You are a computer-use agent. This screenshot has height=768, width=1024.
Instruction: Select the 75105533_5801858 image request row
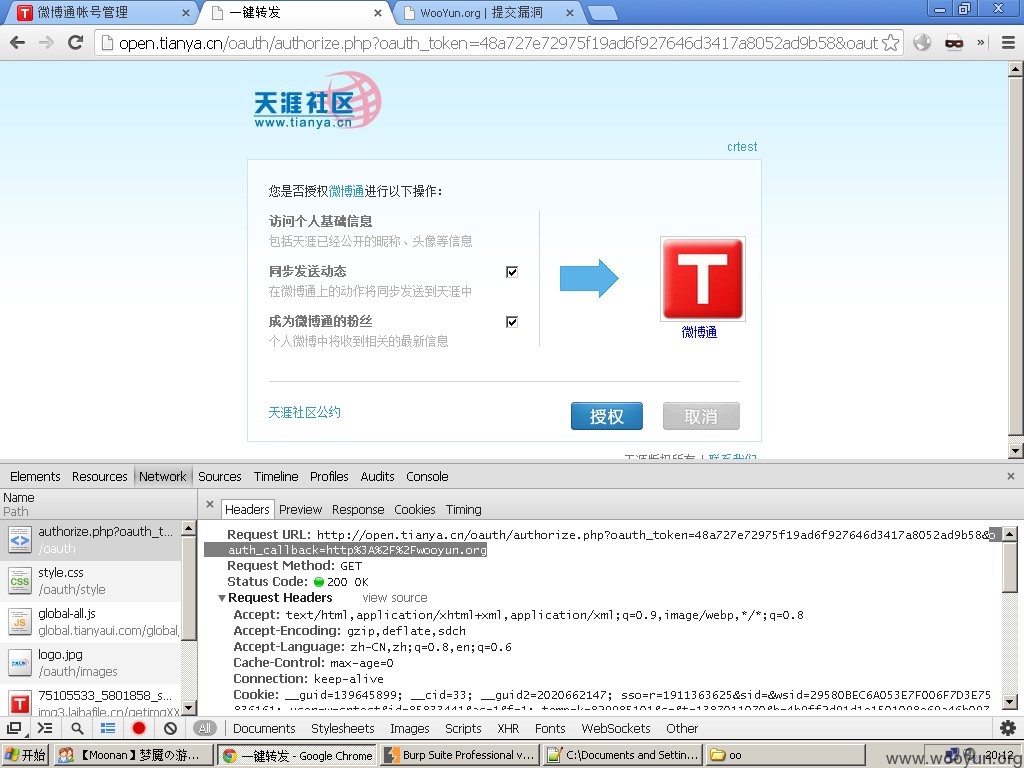91,700
